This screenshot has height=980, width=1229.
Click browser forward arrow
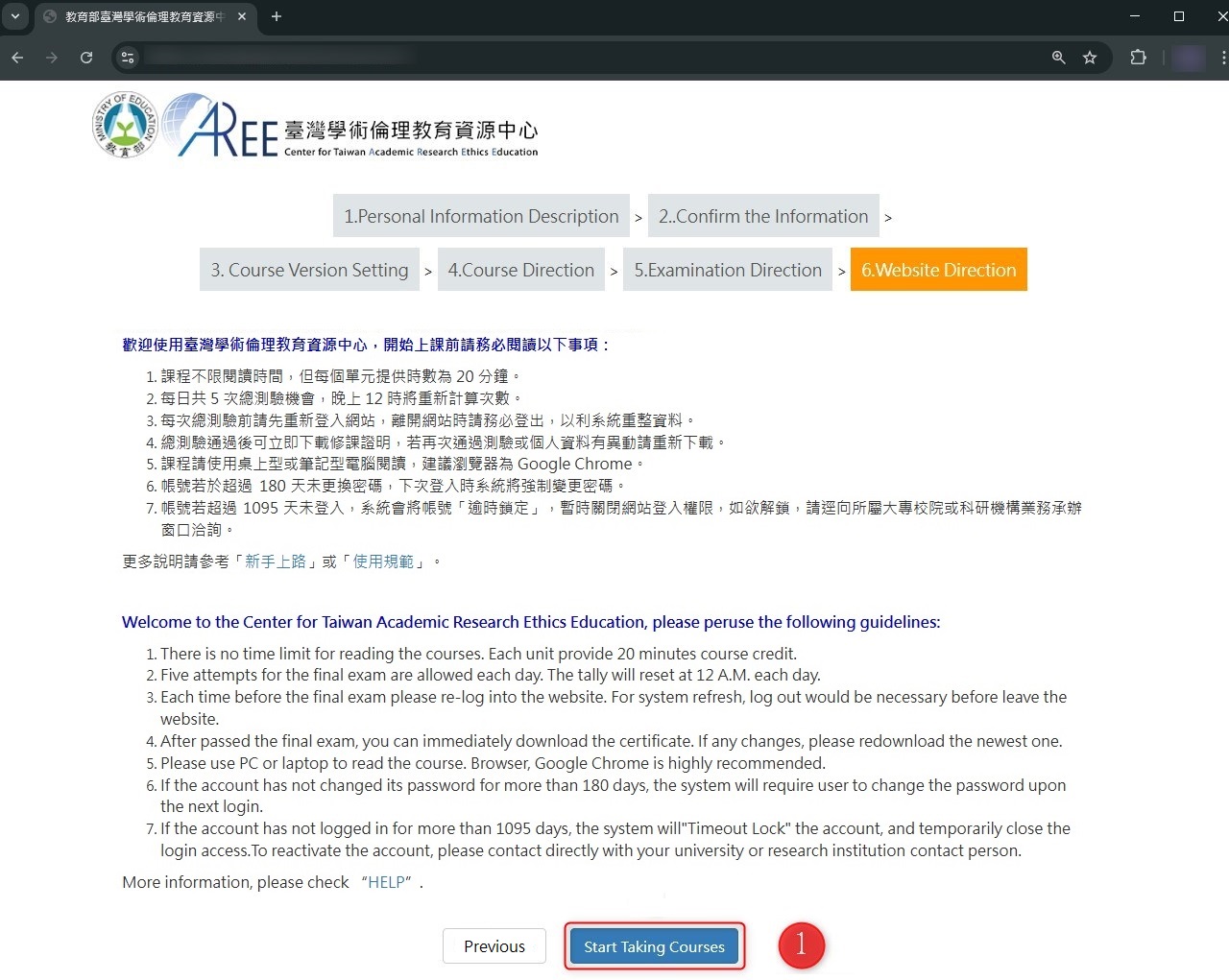[x=52, y=58]
